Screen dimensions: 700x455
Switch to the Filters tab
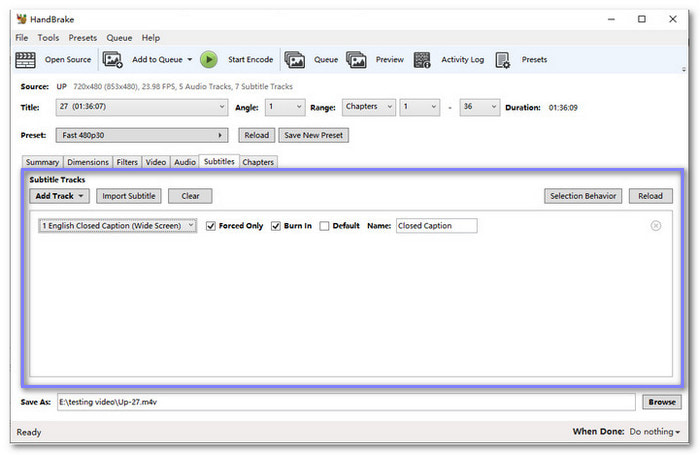coord(127,162)
